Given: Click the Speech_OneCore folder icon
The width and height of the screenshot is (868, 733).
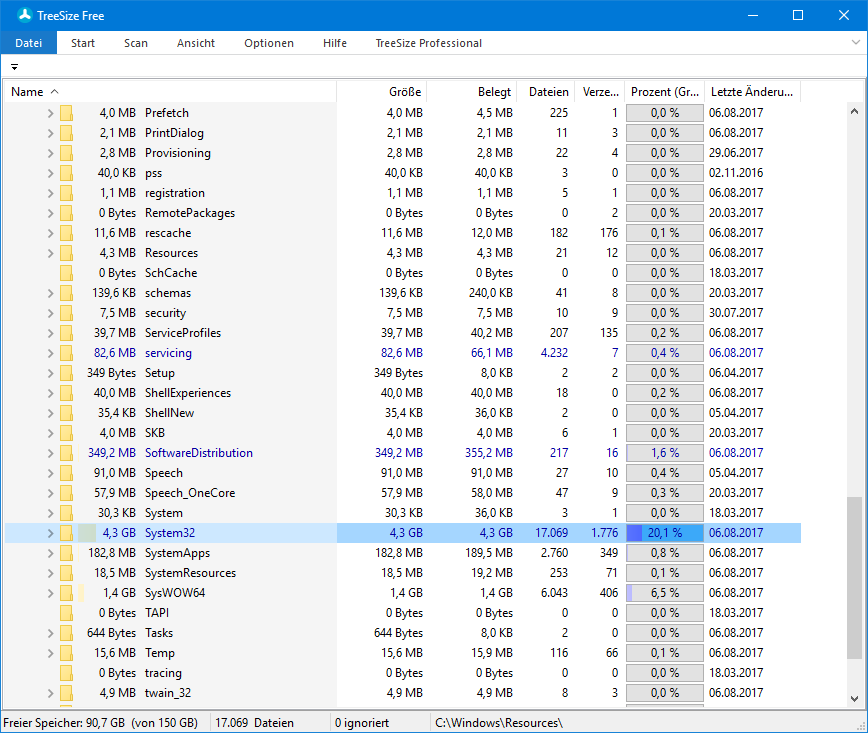Looking at the screenshot, I should coord(66,493).
